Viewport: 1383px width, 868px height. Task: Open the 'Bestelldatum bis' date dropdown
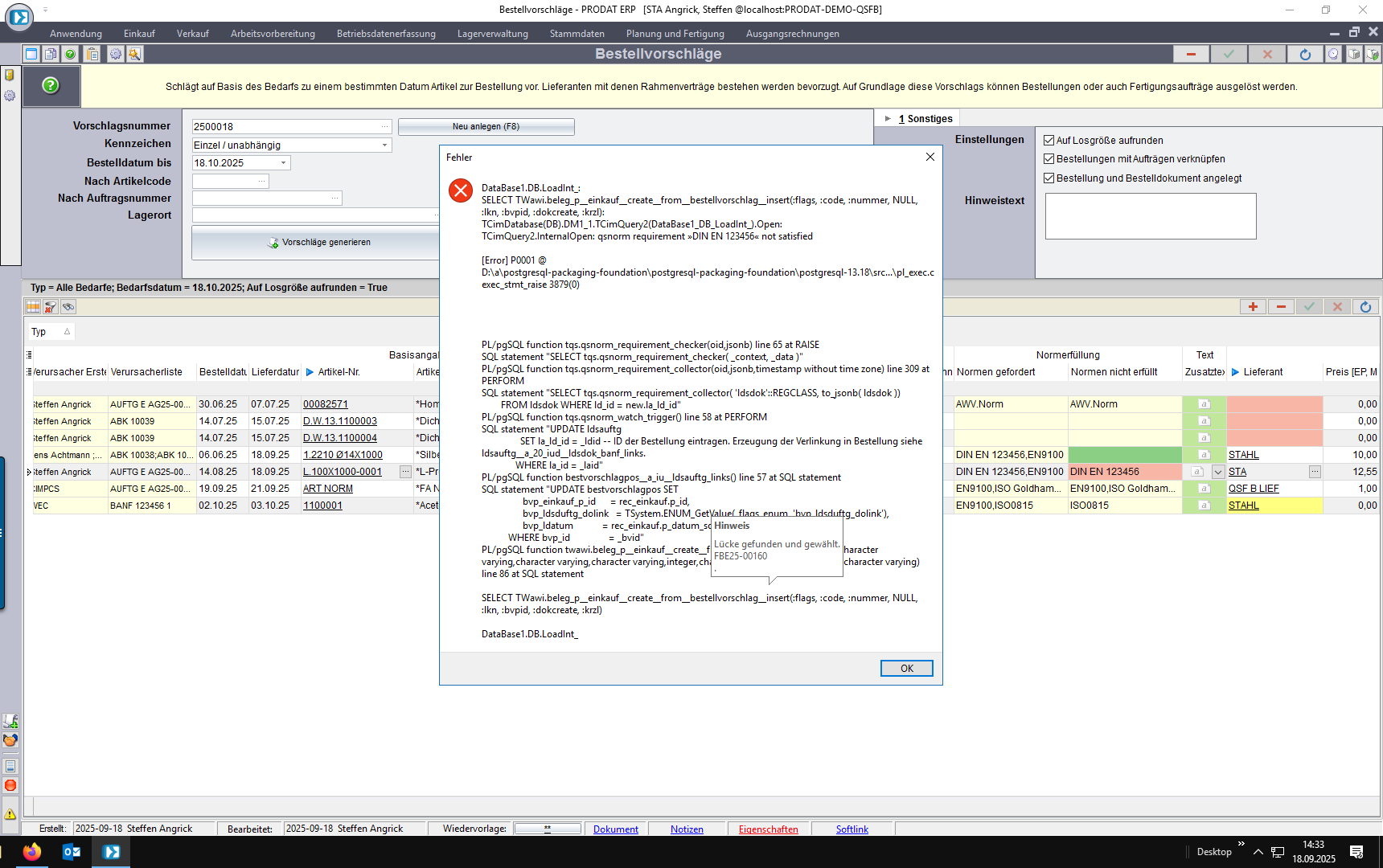click(x=283, y=163)
